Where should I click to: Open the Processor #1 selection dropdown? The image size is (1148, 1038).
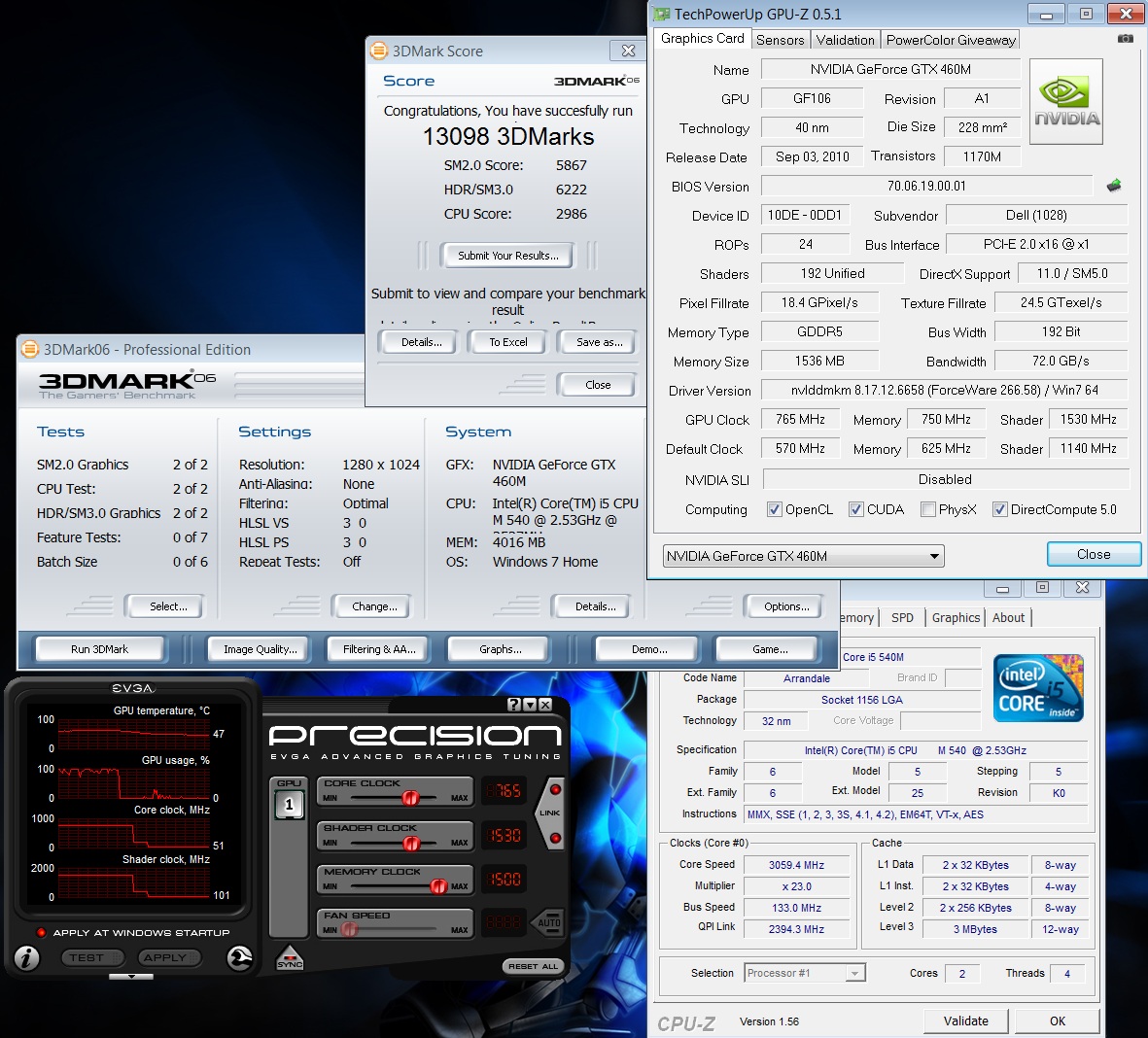805,973
